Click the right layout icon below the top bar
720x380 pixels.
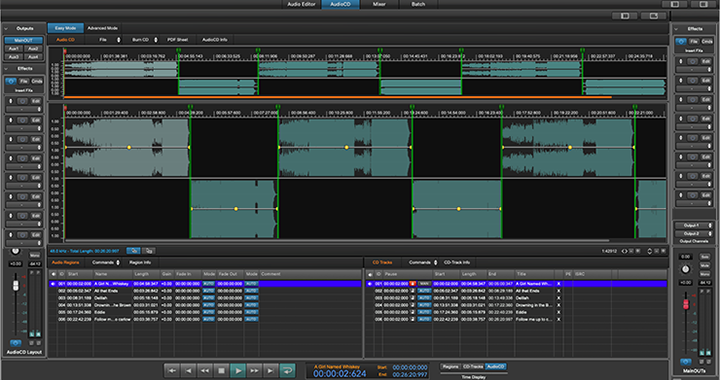(654, 16)
